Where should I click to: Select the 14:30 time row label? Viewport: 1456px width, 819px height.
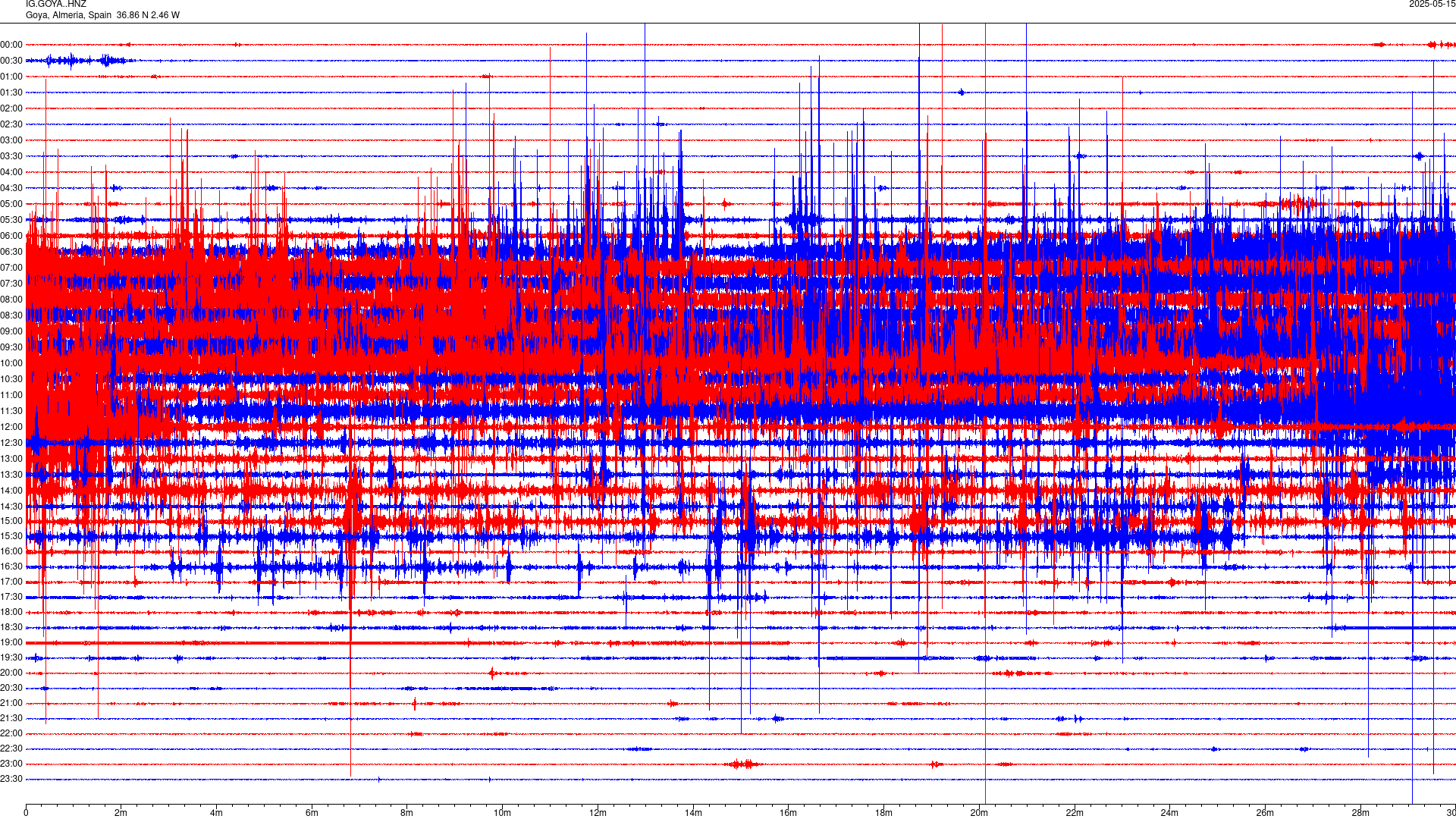click(x=11, y=507)
